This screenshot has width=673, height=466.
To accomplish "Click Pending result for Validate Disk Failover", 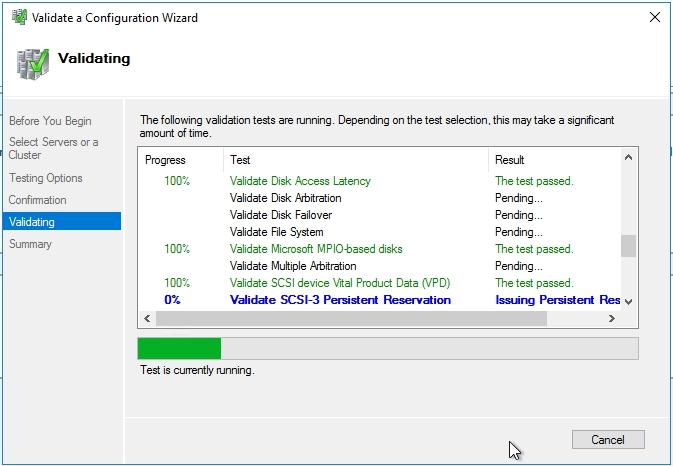I will pos(518,215).
